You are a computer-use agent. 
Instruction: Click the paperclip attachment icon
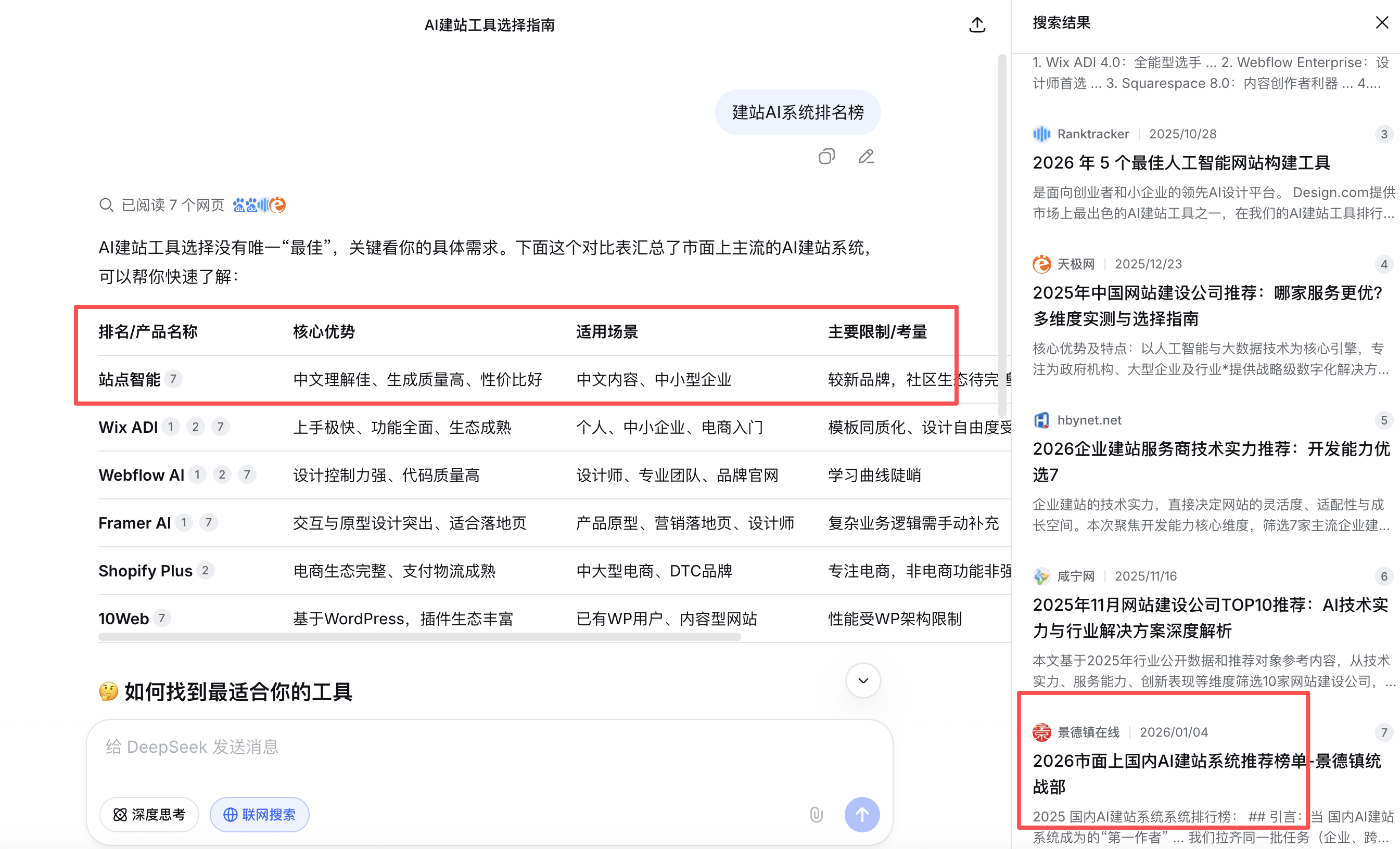816,814
